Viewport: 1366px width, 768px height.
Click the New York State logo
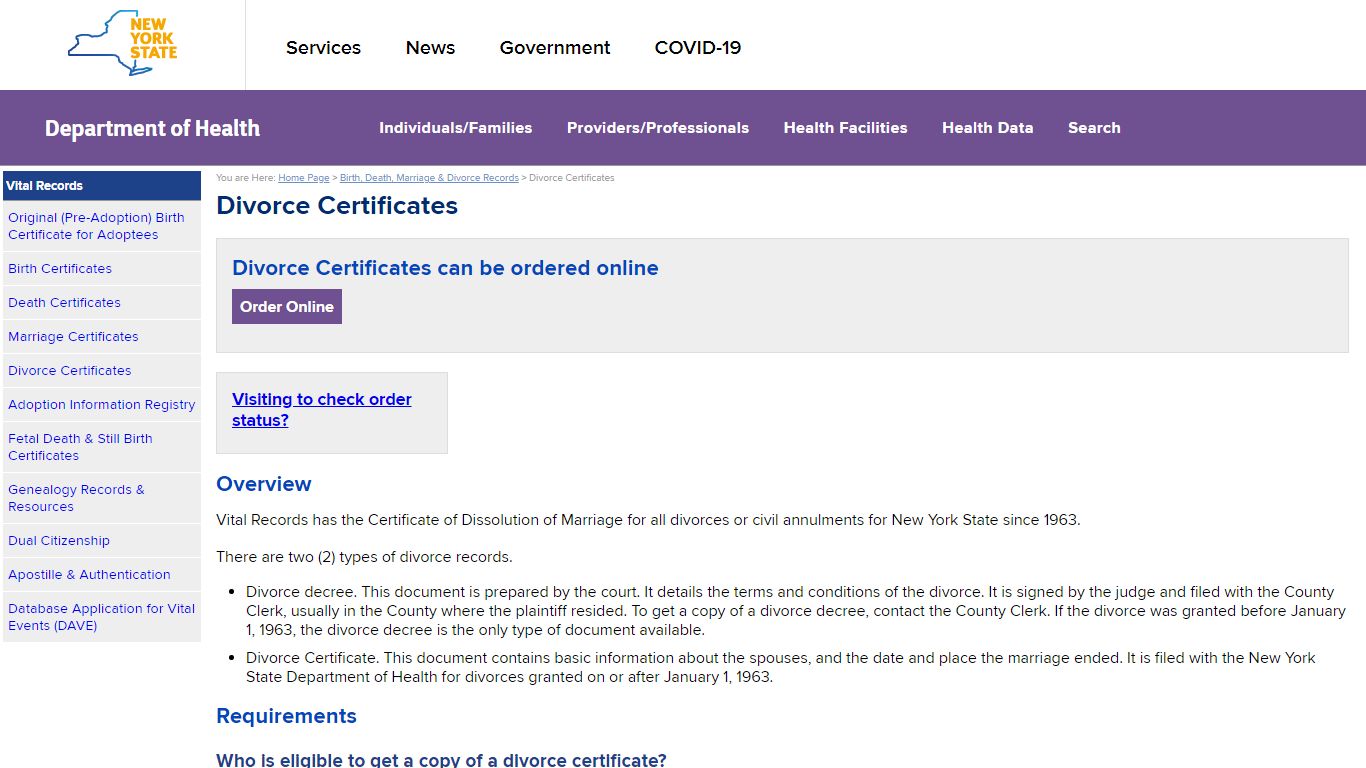pyautogui.click(x=122, y=43)
